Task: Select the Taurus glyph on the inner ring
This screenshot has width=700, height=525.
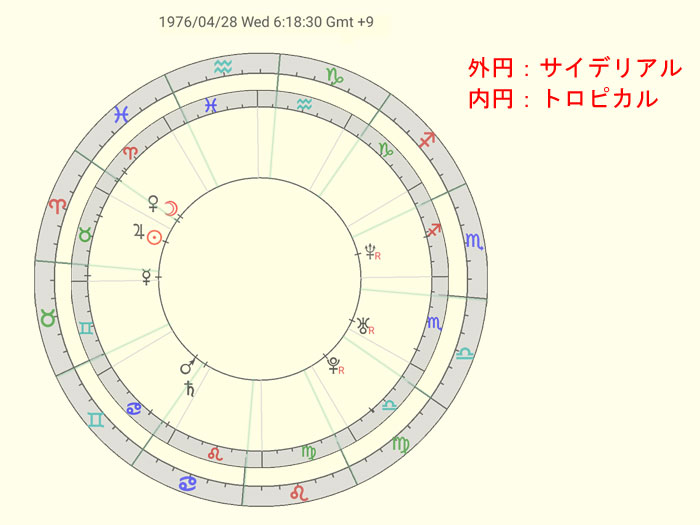Action: (85, 234)
